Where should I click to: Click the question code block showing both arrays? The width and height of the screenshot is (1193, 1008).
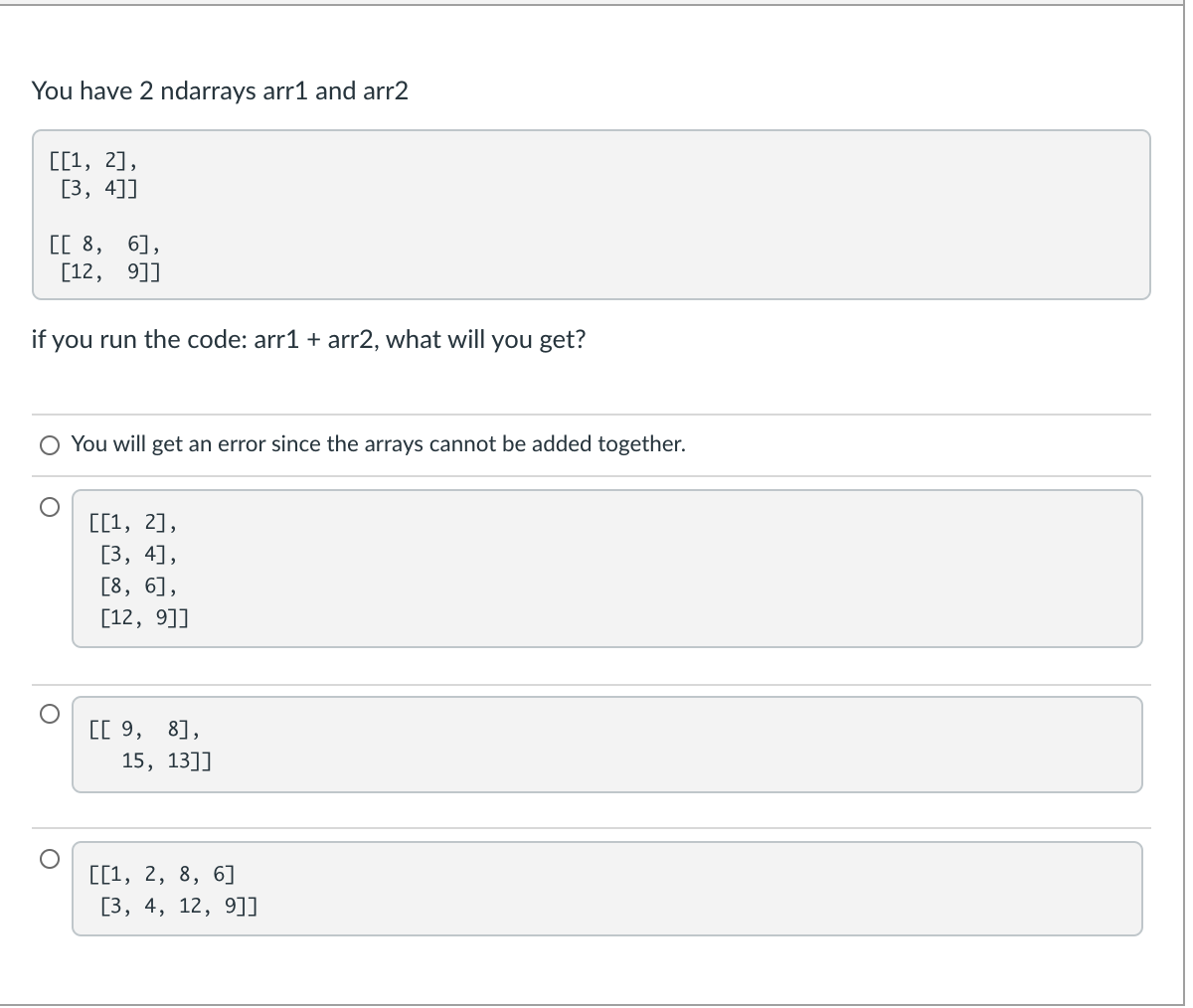click(591, 215)
